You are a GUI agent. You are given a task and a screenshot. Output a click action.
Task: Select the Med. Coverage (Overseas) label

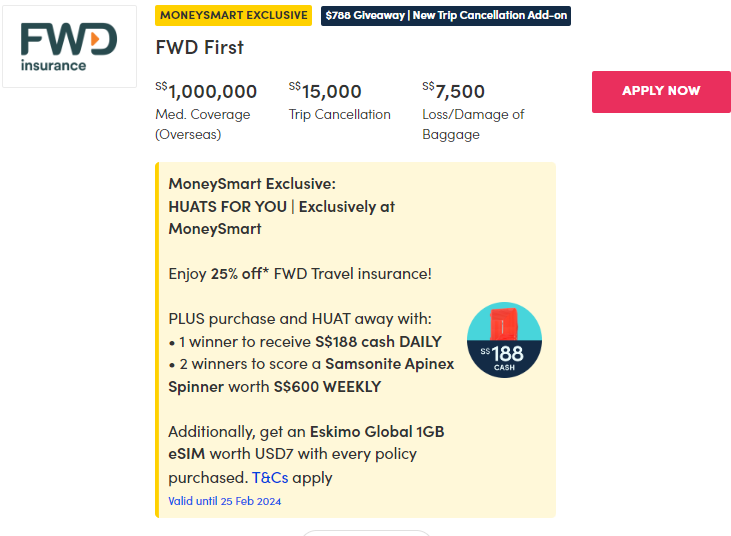[x=203, y=124]
